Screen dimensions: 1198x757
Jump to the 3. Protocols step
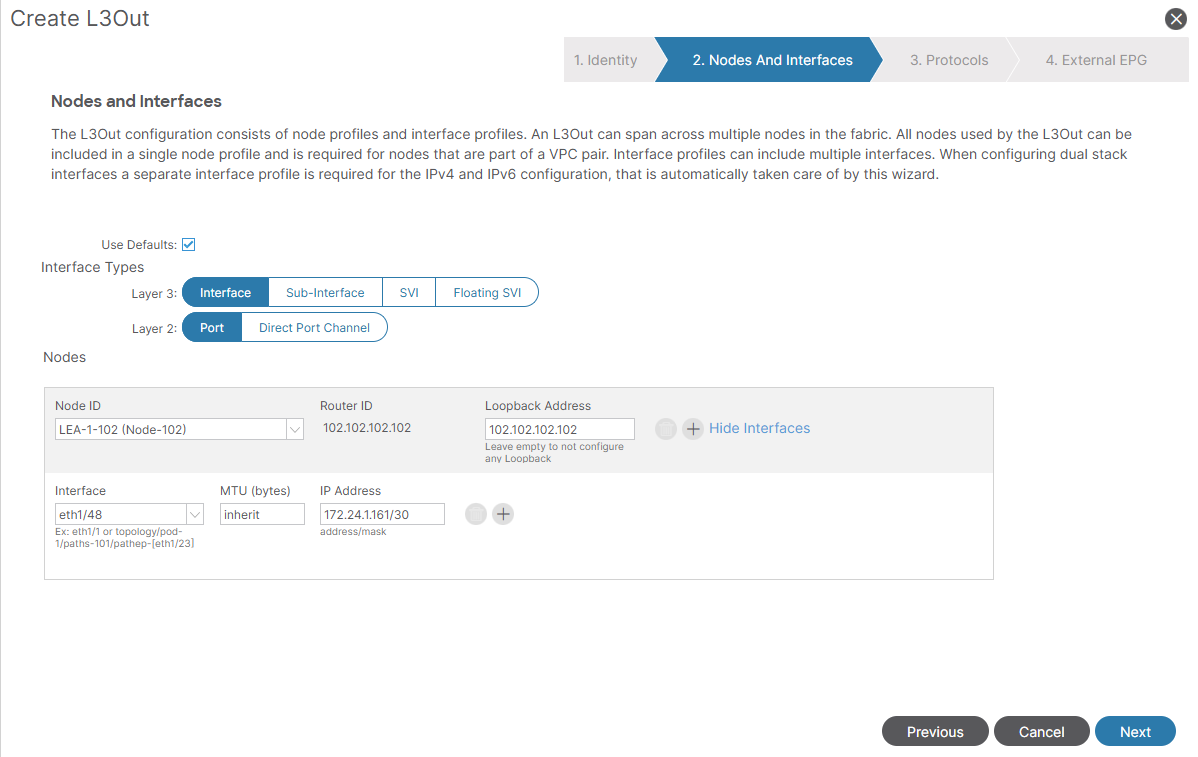tap(948, 60)
